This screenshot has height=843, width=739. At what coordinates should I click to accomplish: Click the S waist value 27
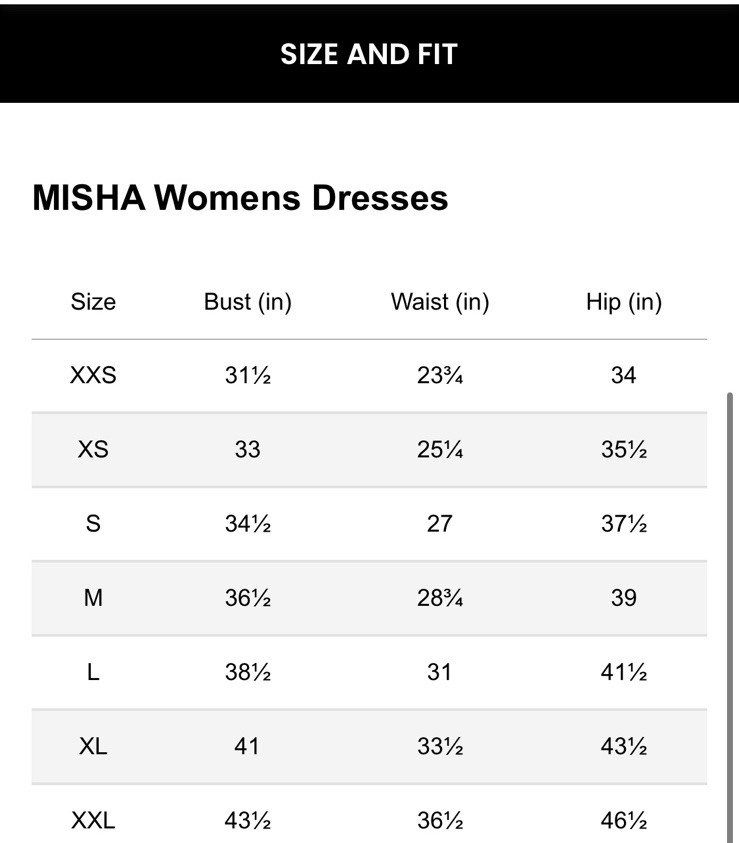440,523
